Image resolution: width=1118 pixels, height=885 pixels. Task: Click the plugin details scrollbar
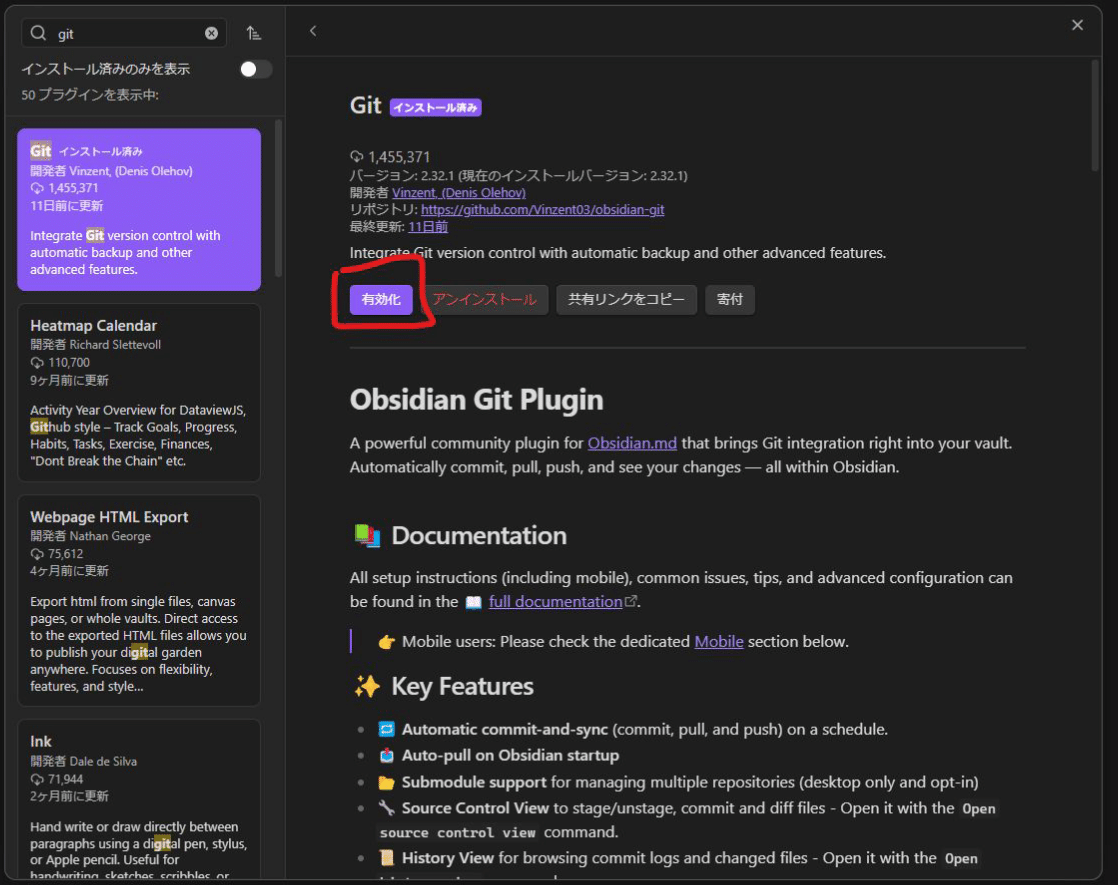(1095, 116)
